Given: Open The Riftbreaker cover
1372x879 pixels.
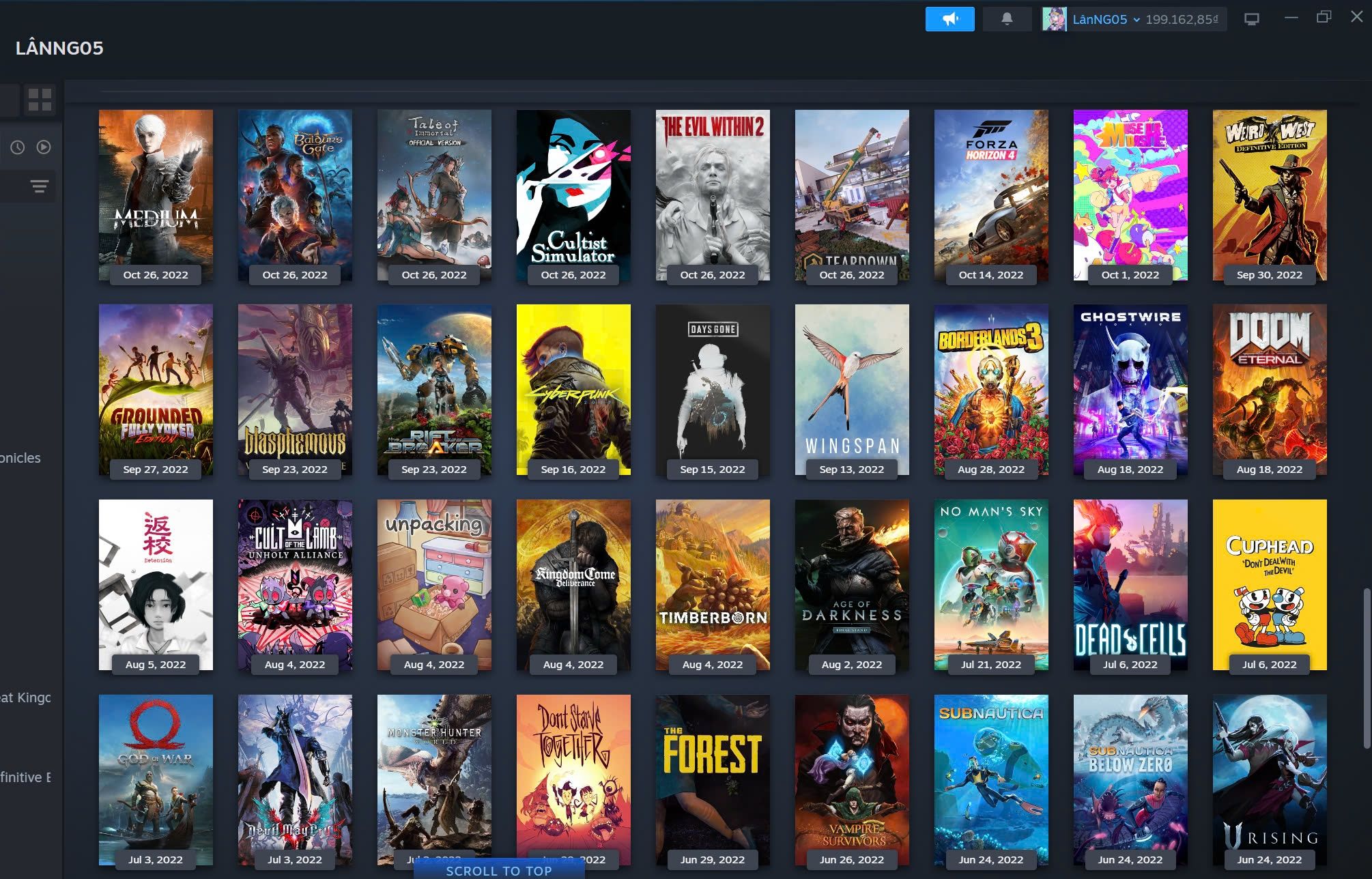Looking at the screenshot, I should pos(434,390).
